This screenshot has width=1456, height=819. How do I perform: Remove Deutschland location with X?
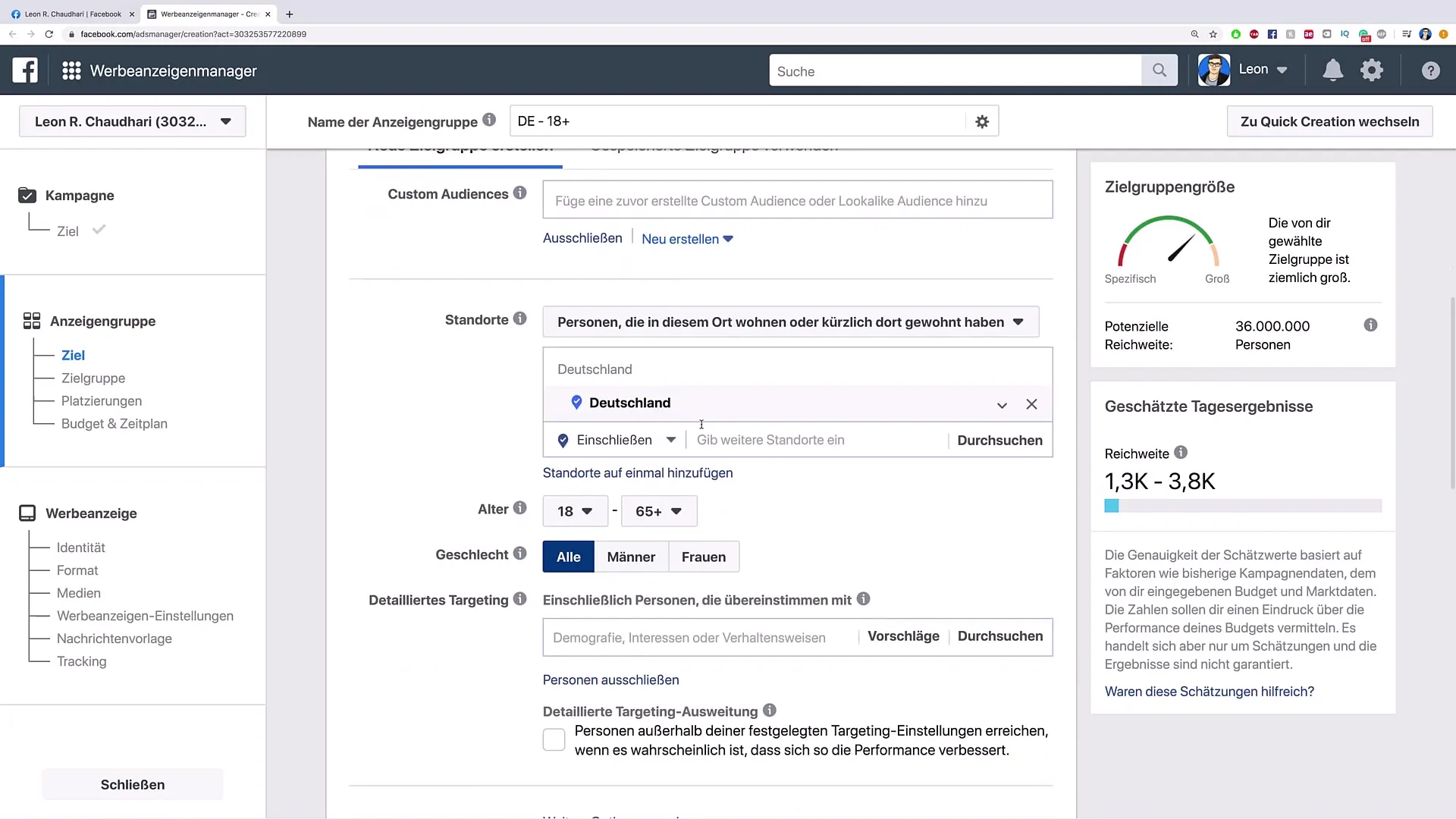(1031, 404)
